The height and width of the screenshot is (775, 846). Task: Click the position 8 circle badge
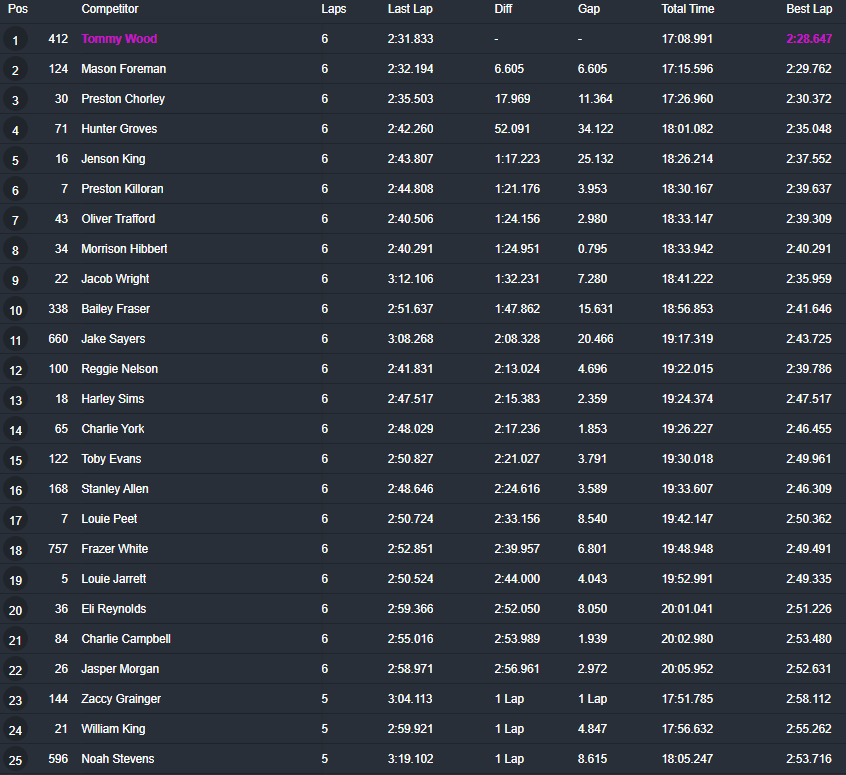[15, 251]
